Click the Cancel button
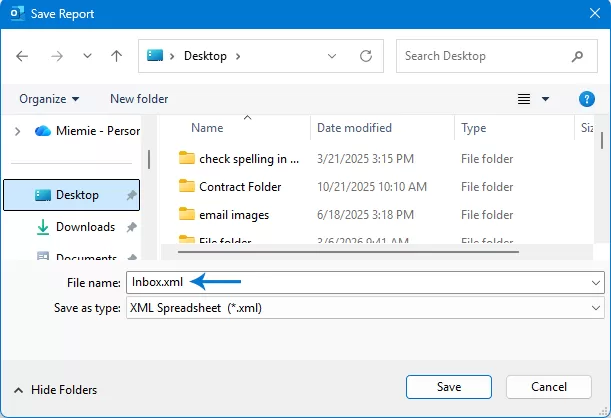 (x=549, y=387)
